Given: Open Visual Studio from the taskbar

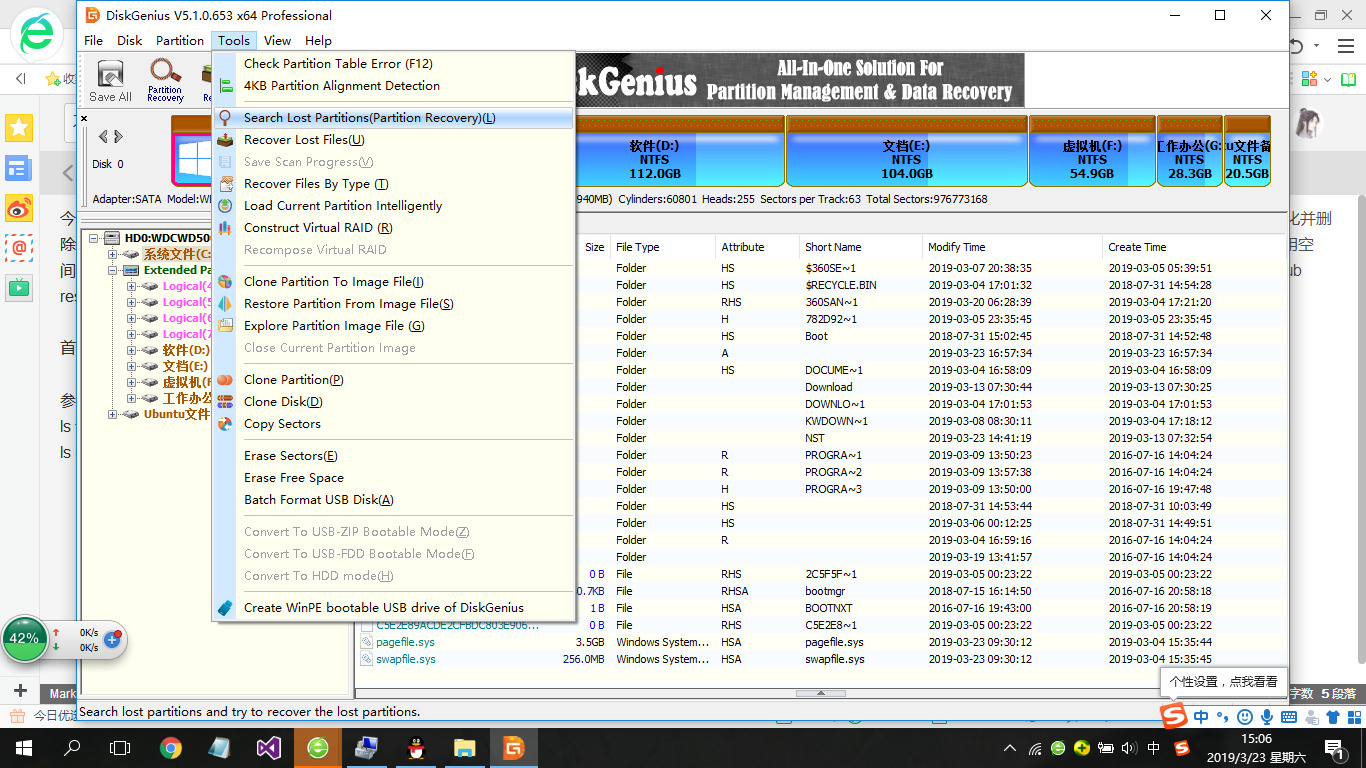Looking at the screenshot, I should (x=269, y=747).
